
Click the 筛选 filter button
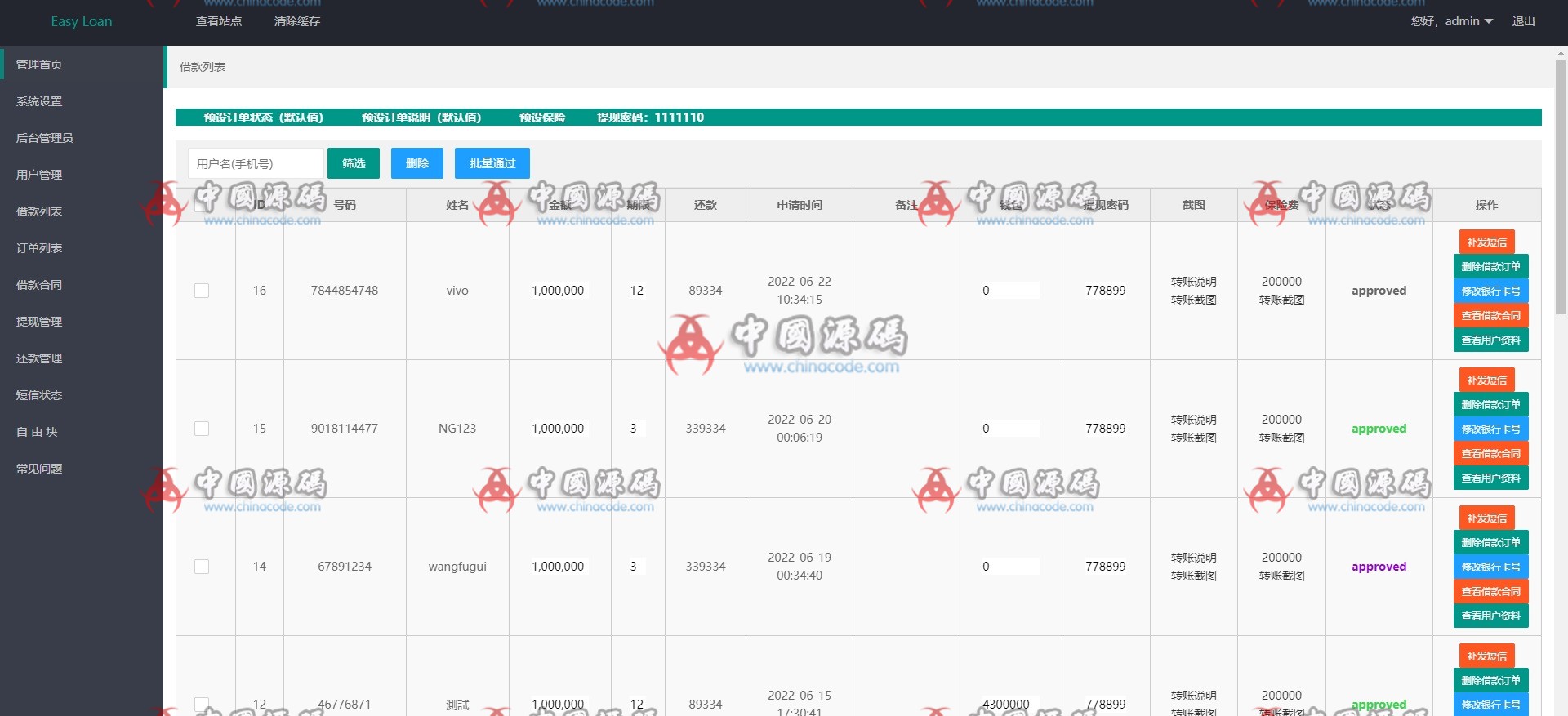pos(354,163)
